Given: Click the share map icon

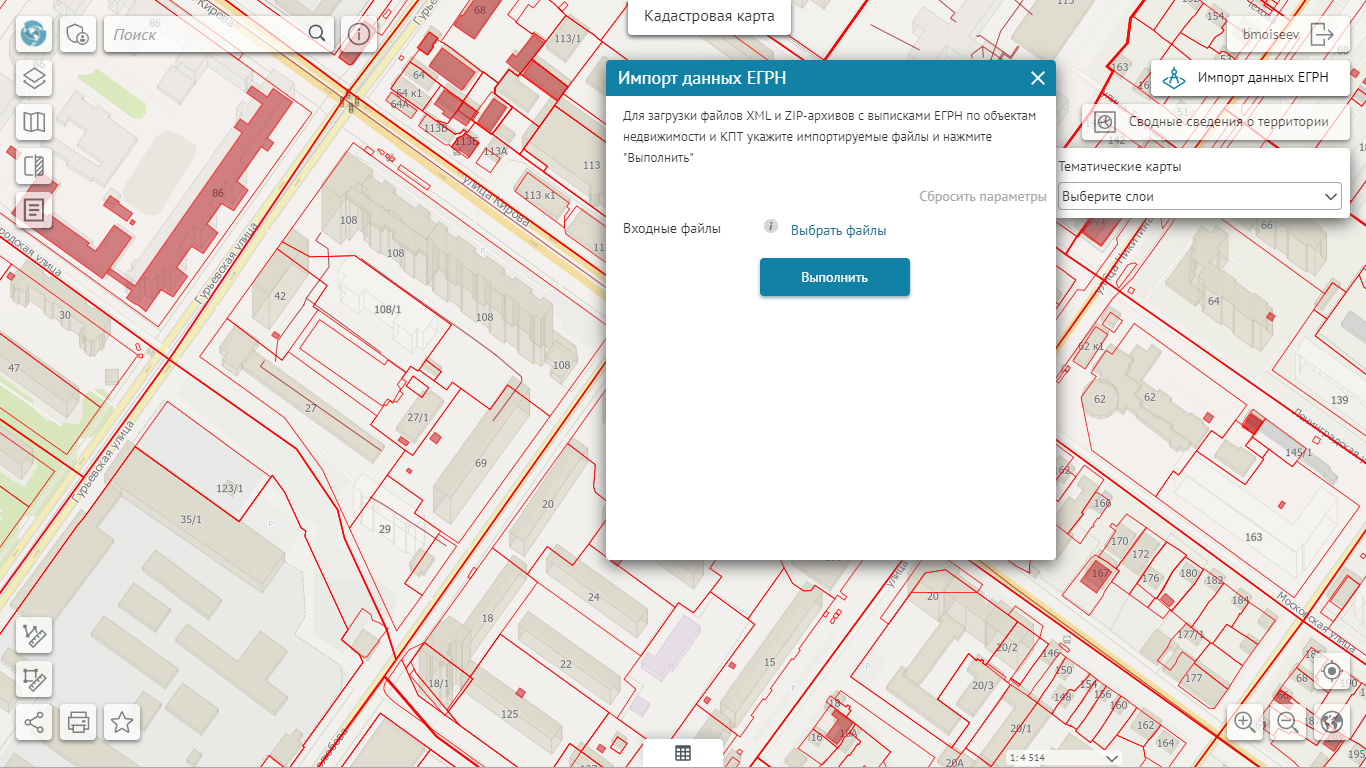Looking at the screenshot, I should [x=34, y=722].
